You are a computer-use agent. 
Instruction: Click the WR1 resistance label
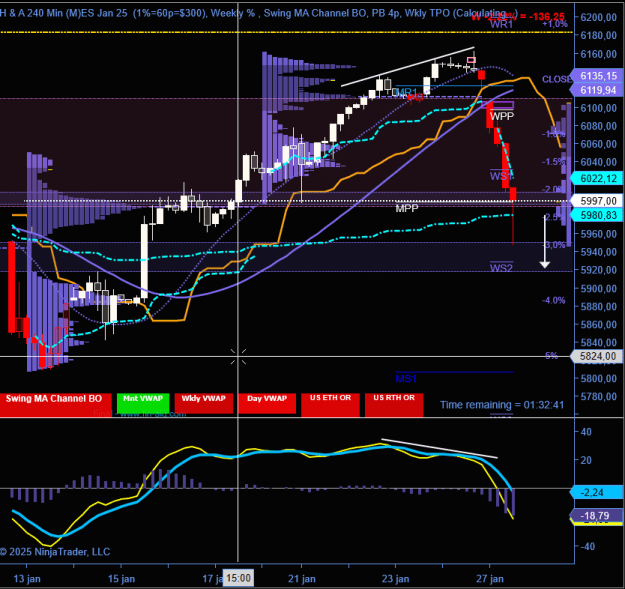[x=501, y=24]
